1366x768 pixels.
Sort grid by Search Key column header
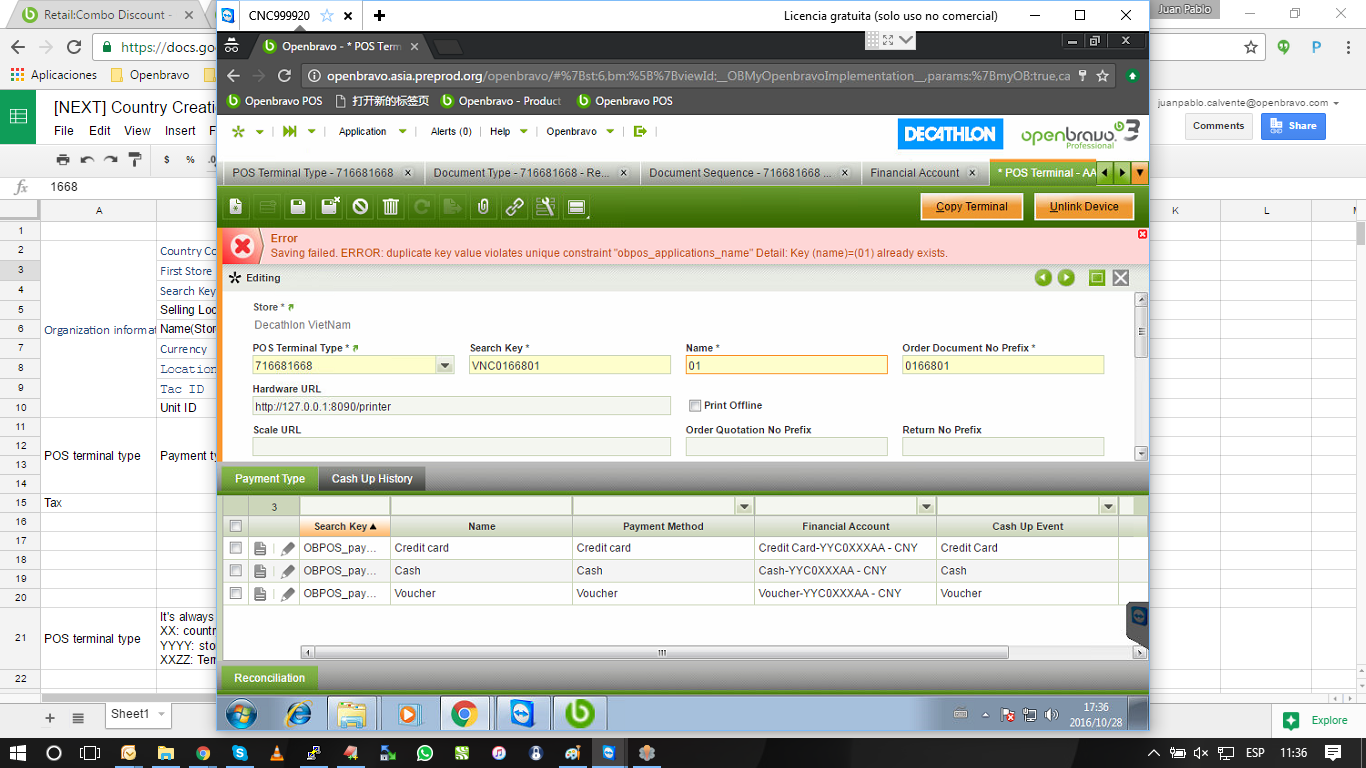click(345, 526)
